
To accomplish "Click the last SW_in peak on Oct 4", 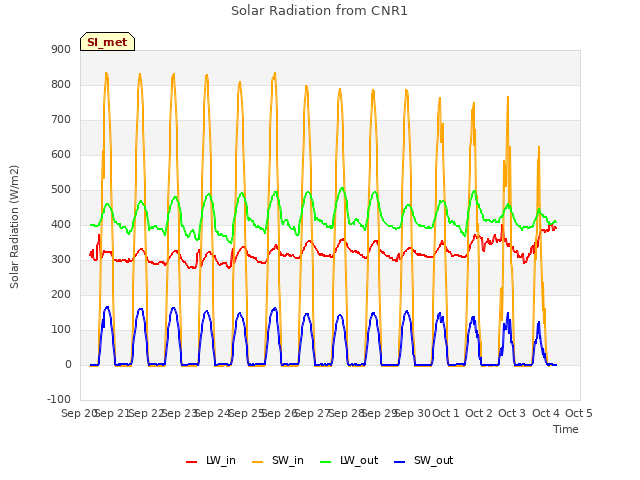I will (539, 147).
